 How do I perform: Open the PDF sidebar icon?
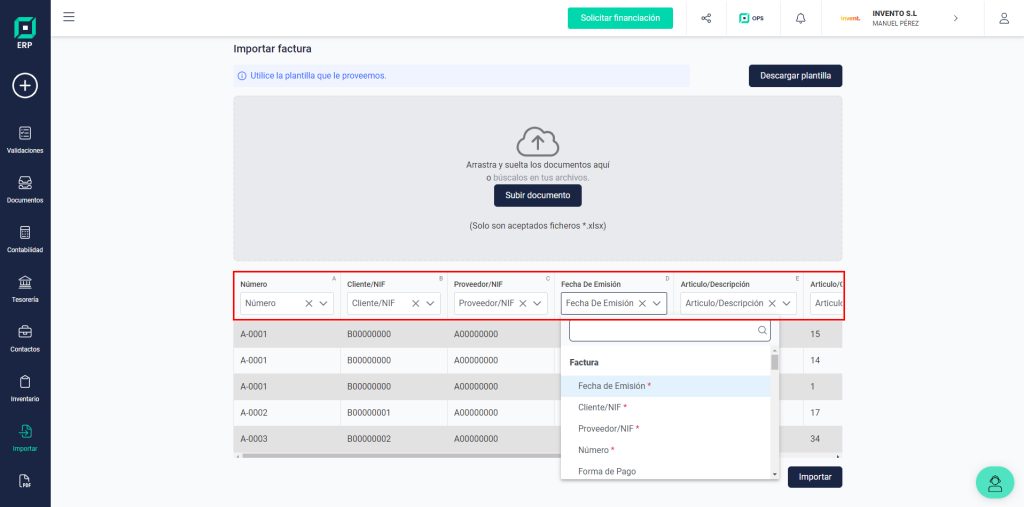coord(25,482)
